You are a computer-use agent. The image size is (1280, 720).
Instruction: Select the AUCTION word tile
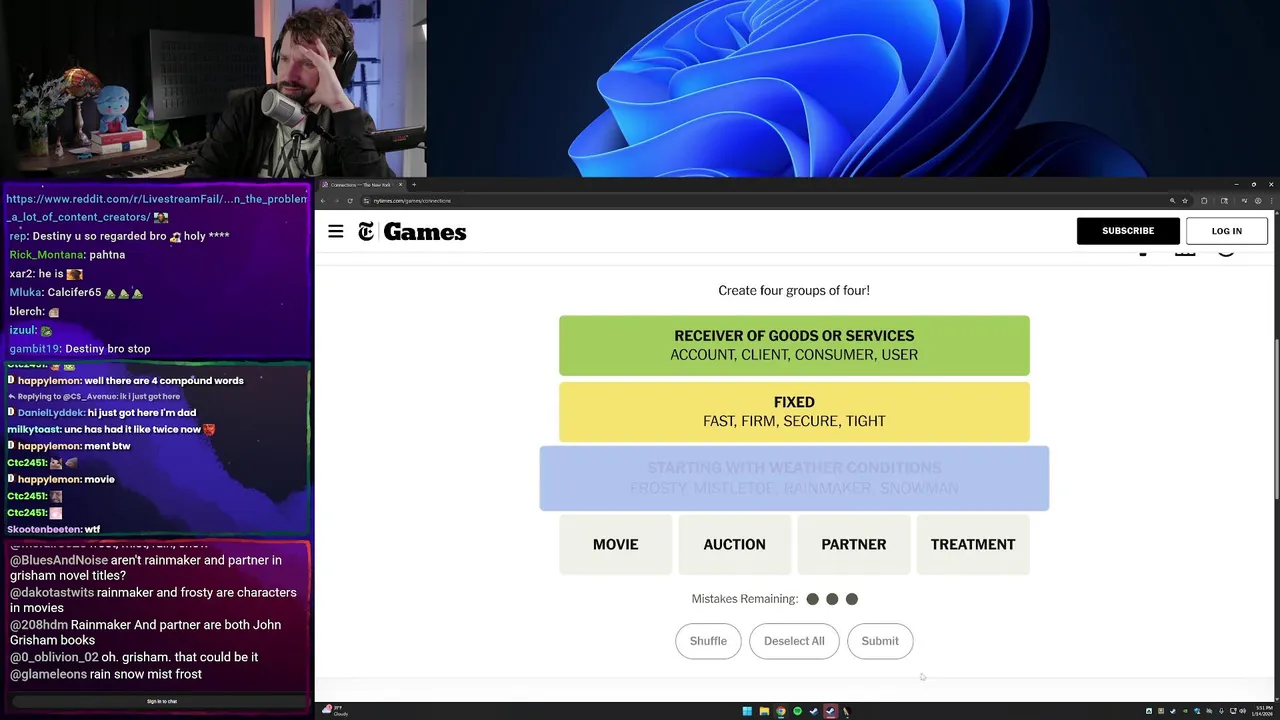point(734,544)
